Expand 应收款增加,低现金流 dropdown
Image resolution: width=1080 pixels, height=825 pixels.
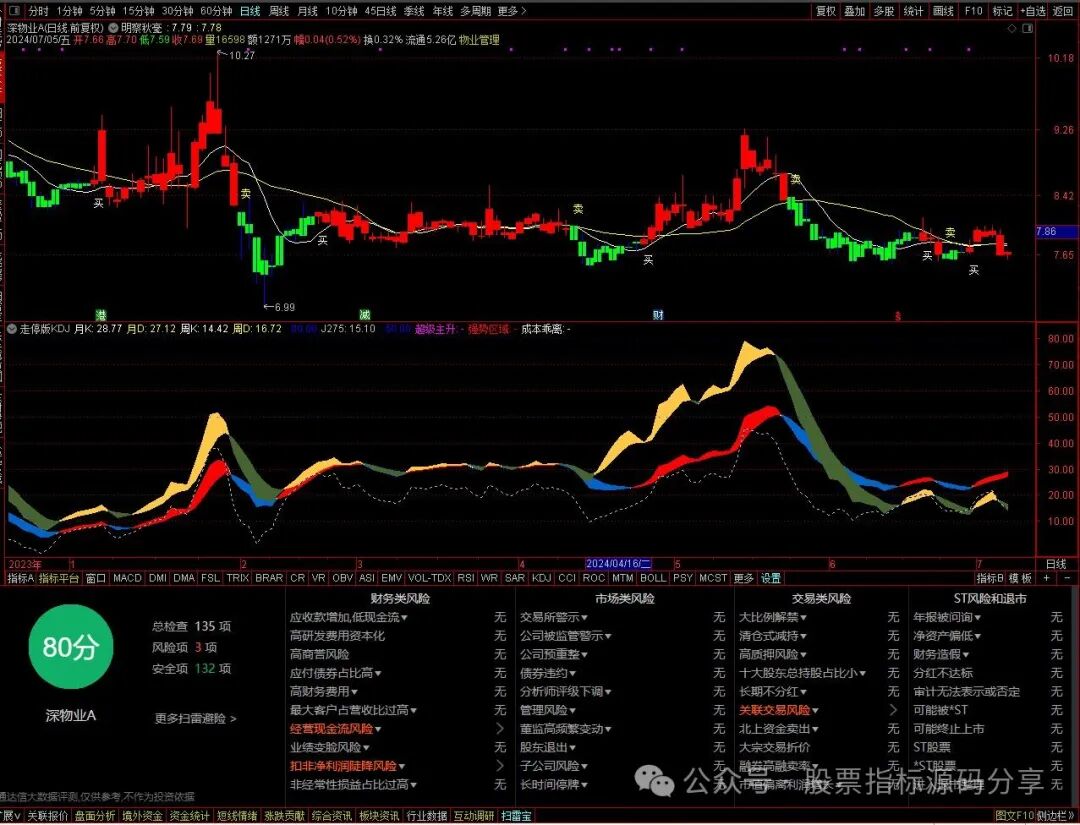349,617
